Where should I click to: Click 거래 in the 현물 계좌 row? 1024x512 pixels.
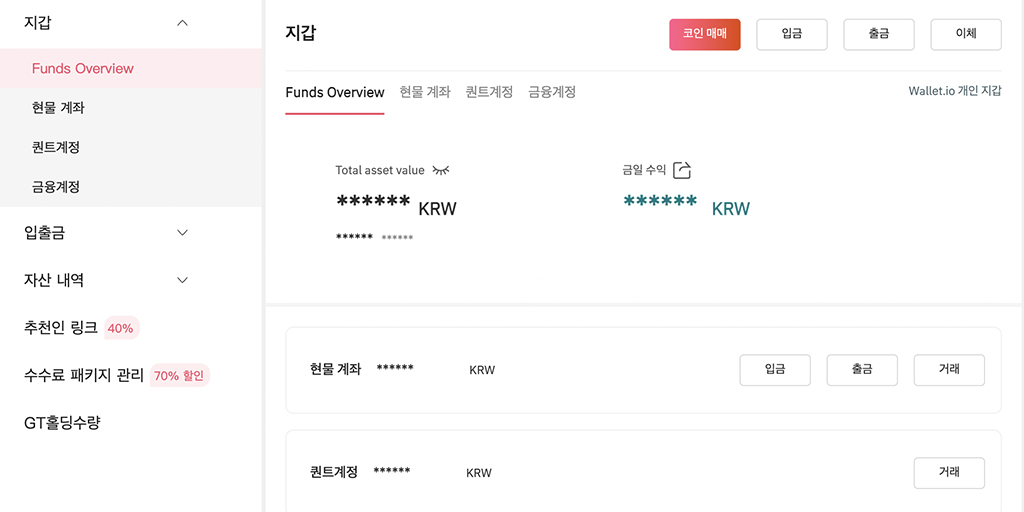coord(949,370)
